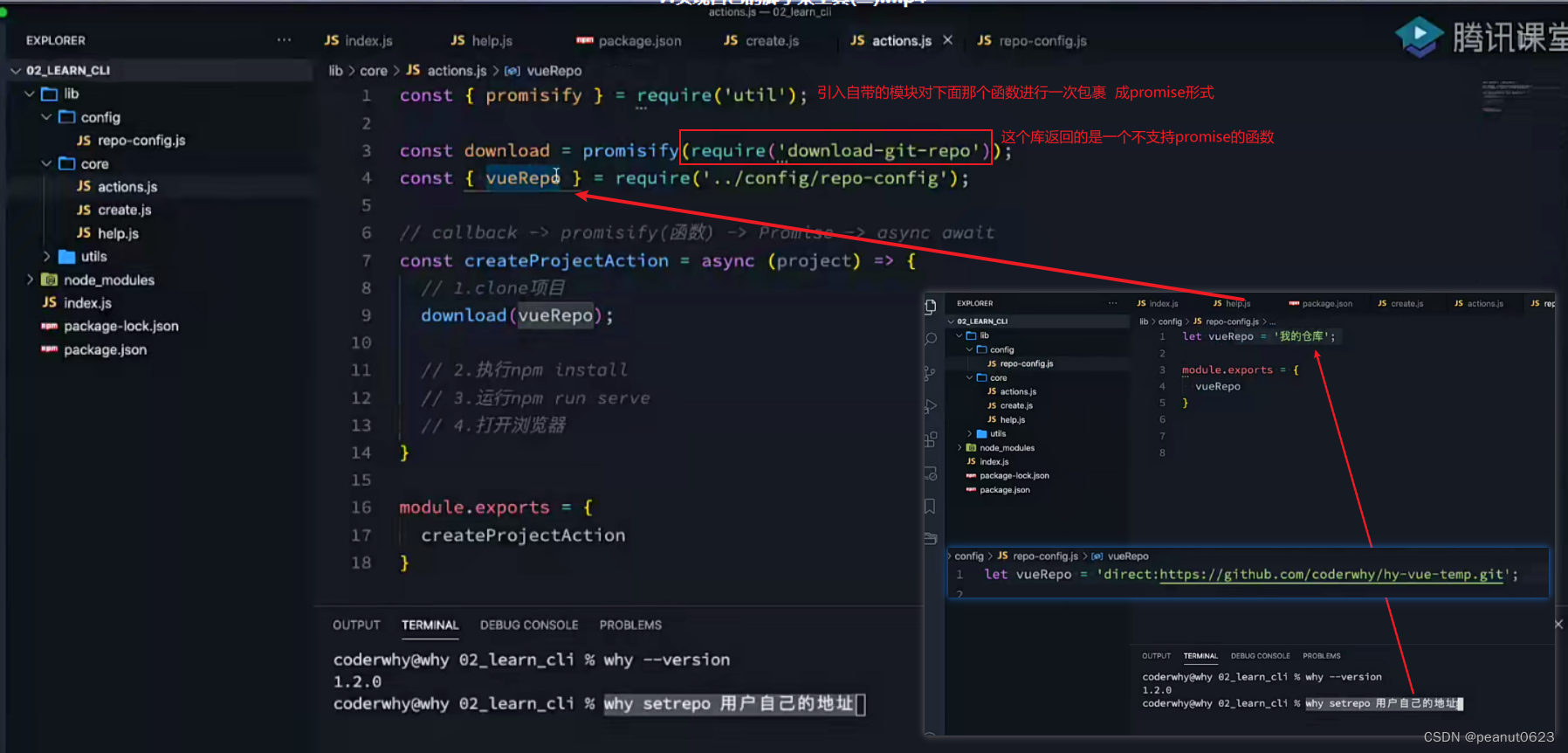The image size is (1568, 753).
Task: Click 'download-git-repo' string on code line 3
Action: click(x=878, y=150)
